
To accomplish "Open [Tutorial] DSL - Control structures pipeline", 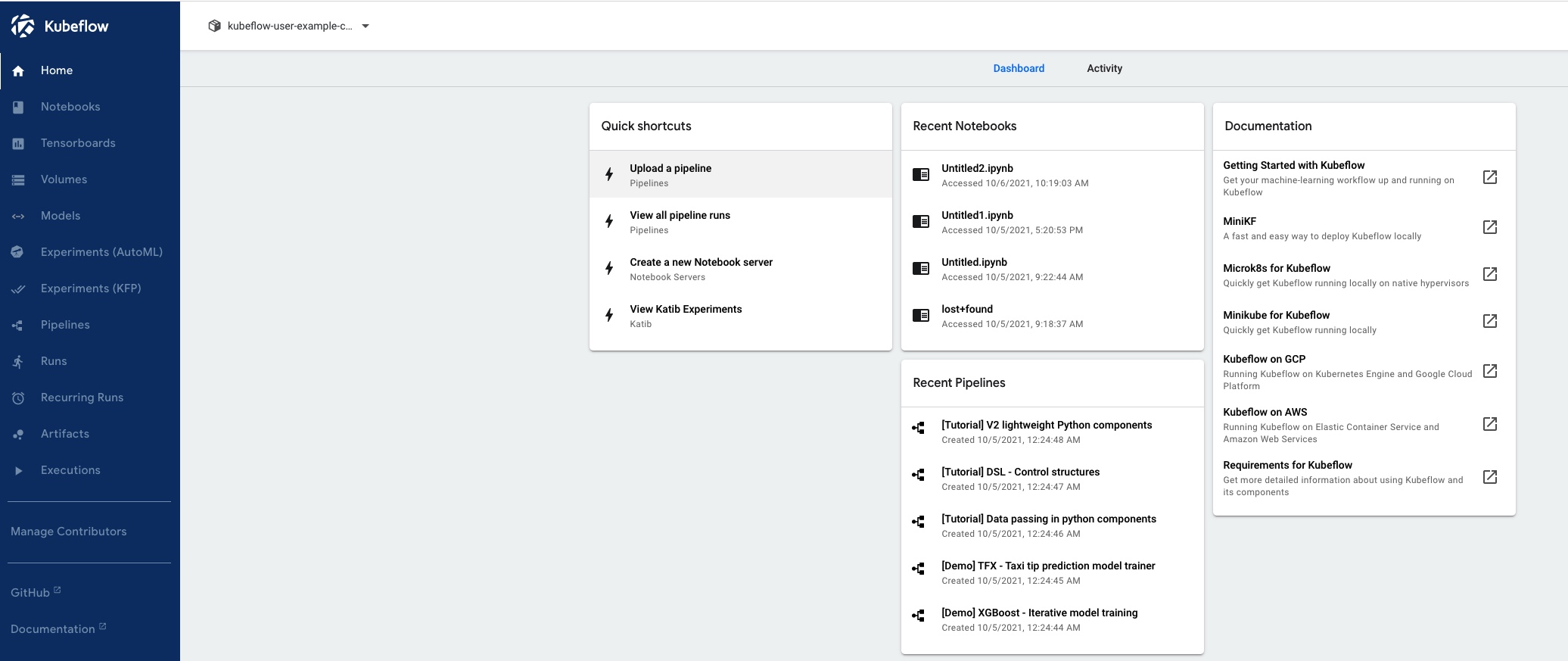I will 1053,479.
